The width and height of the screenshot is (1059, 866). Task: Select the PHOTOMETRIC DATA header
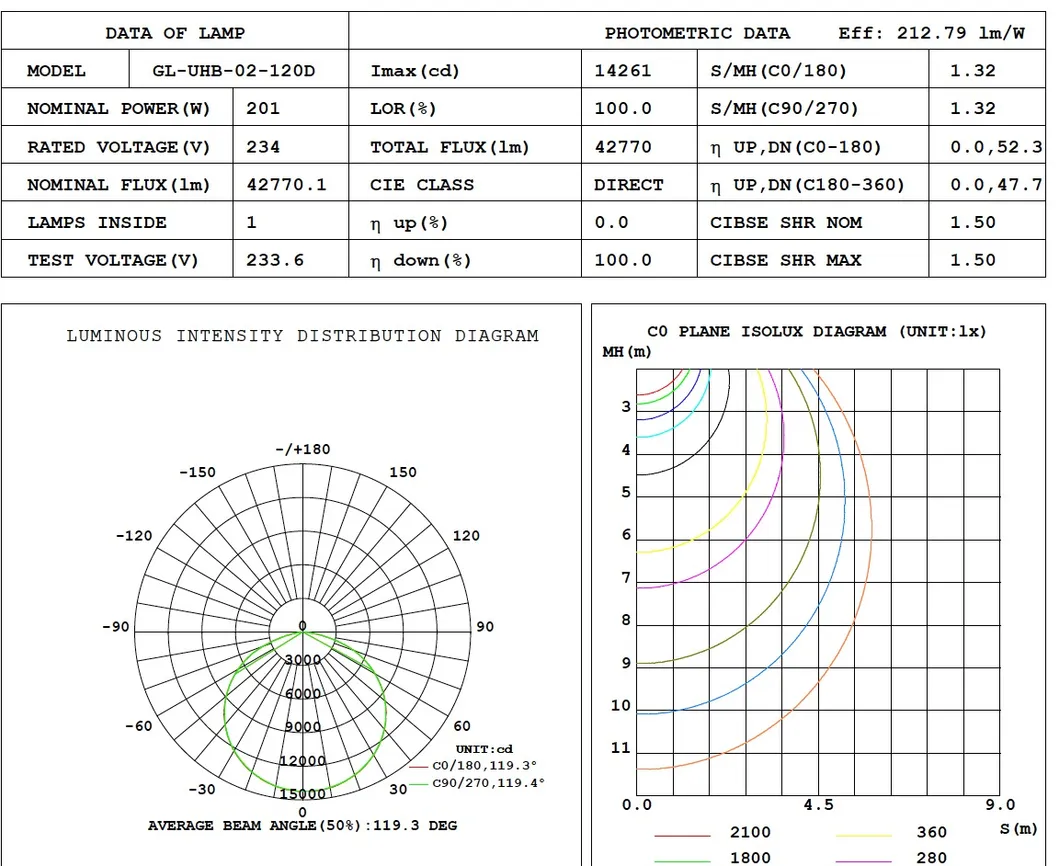click(697, 32)
